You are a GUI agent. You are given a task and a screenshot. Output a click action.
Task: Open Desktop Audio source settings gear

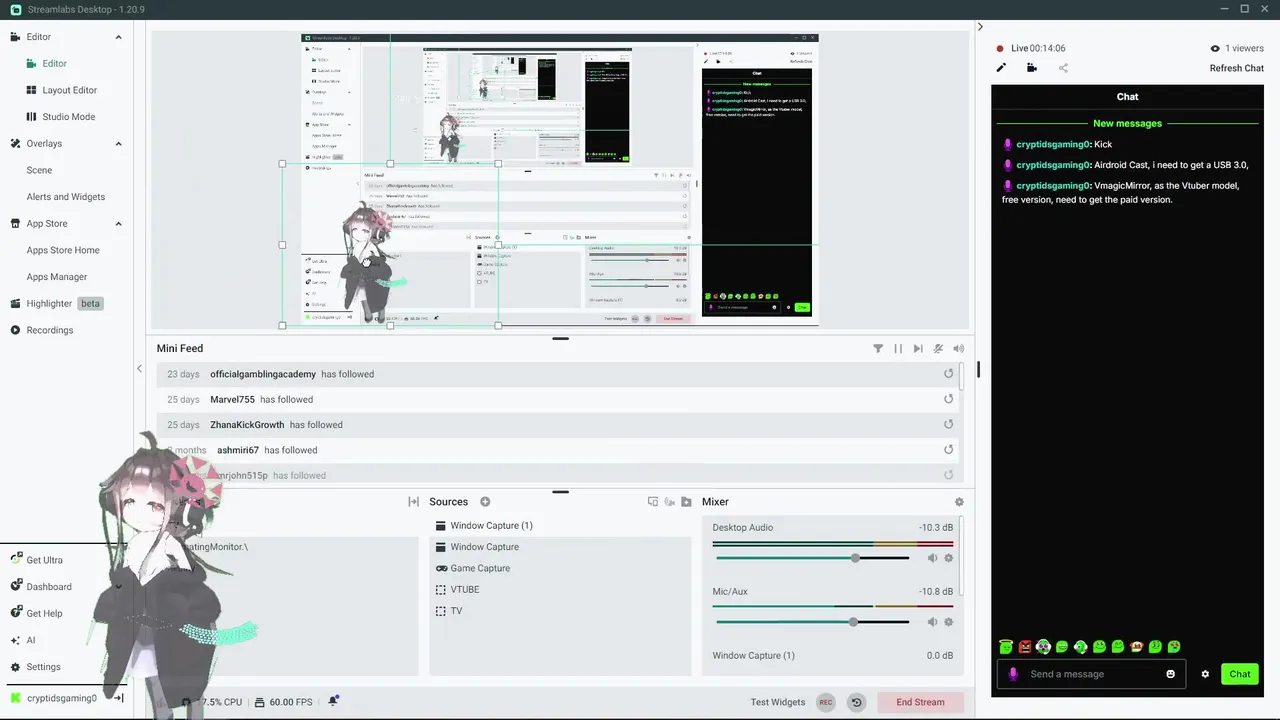pyautogui.click(x=949, y=558)
